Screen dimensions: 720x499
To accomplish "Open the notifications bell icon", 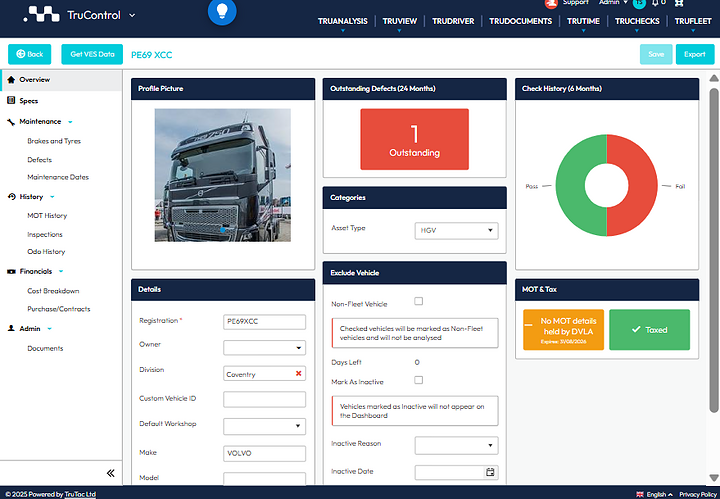I will (655, 3).
